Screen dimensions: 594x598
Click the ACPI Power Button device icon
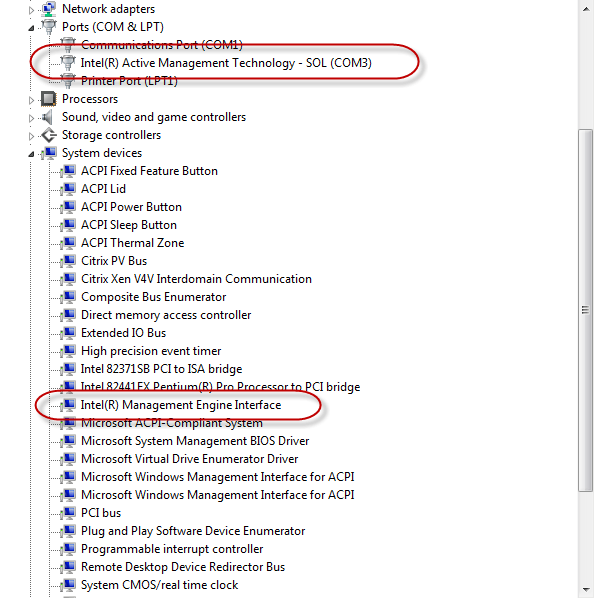click(68, 207)
